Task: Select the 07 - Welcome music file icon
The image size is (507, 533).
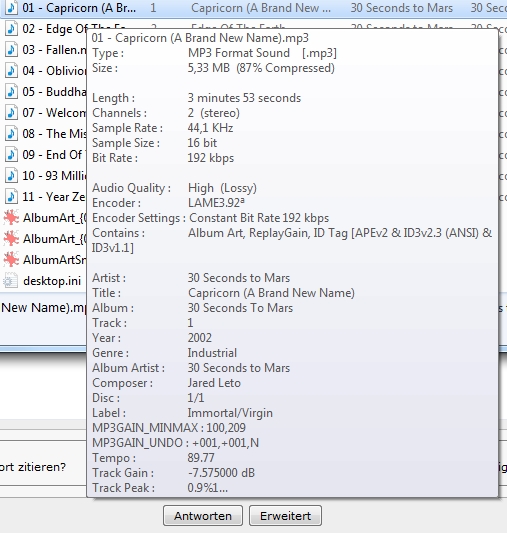Action: click(11, 113)
